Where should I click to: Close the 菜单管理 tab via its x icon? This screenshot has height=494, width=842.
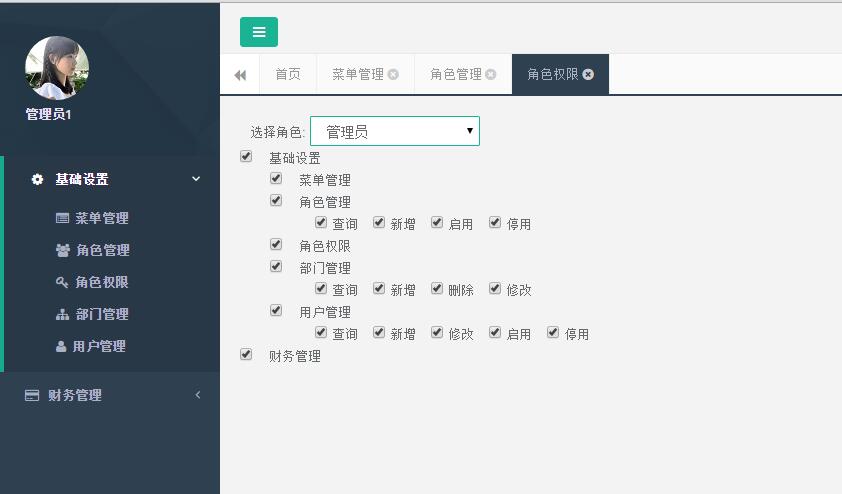[x=393, y=75]
